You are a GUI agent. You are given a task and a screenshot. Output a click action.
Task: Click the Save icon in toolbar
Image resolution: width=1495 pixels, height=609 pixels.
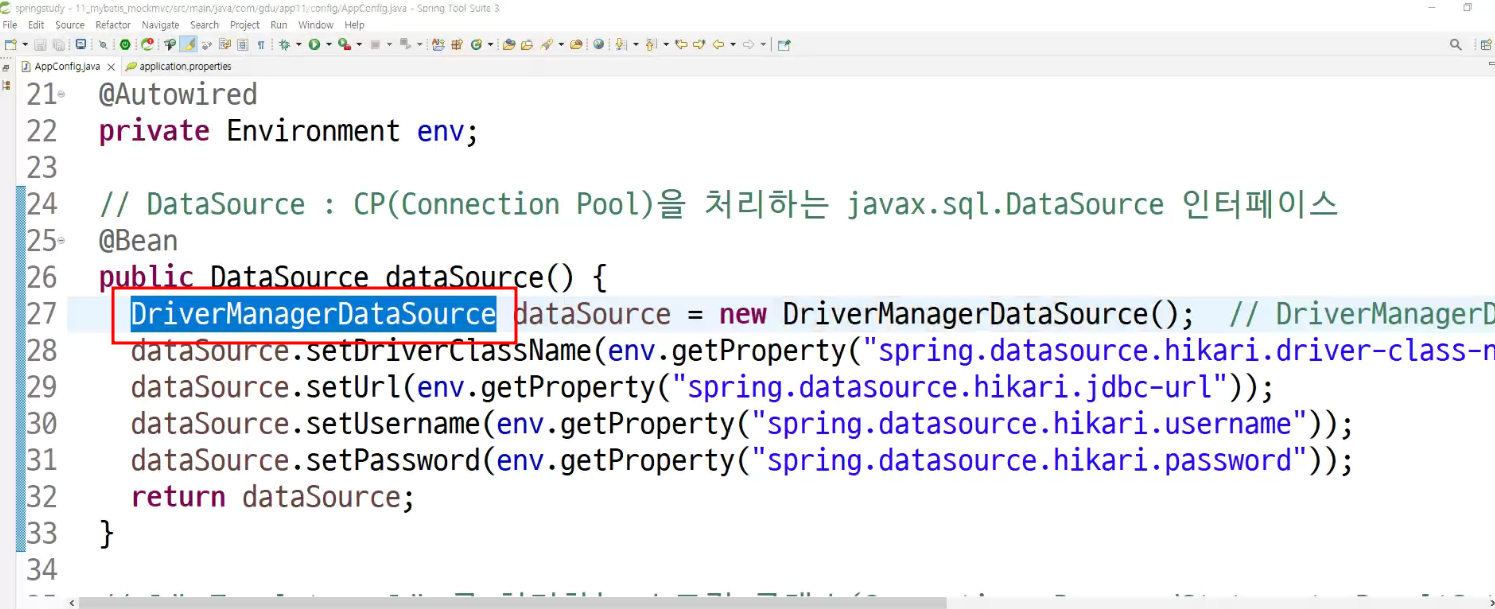point(40,44)
